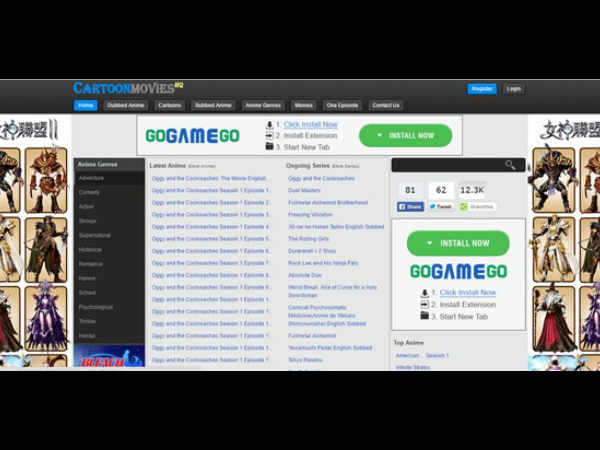Click the blue Register button

482,89
